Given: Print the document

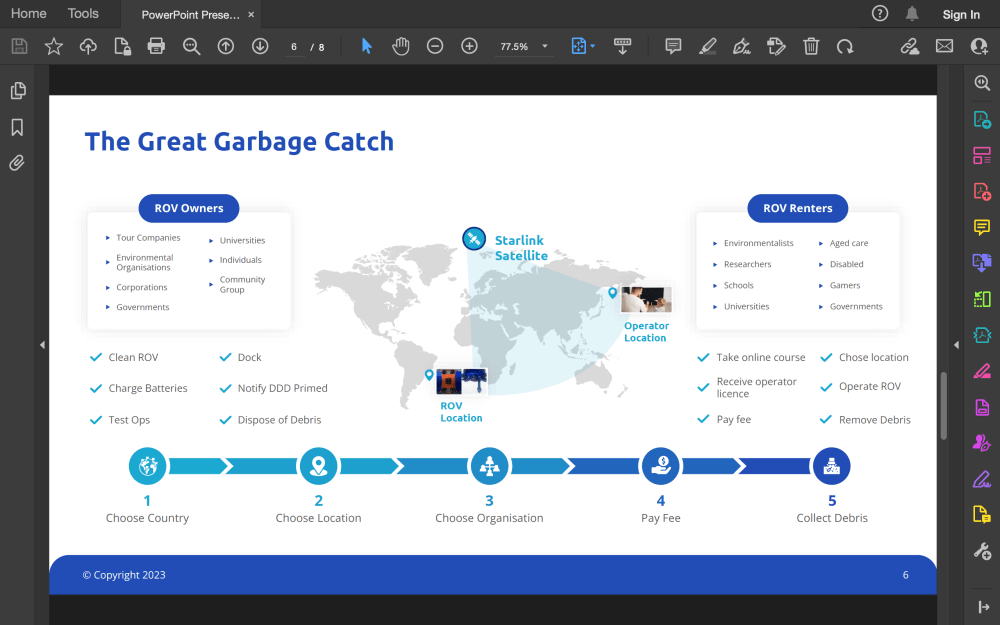Looking at the screenshot, I should (x=156, y=46).
